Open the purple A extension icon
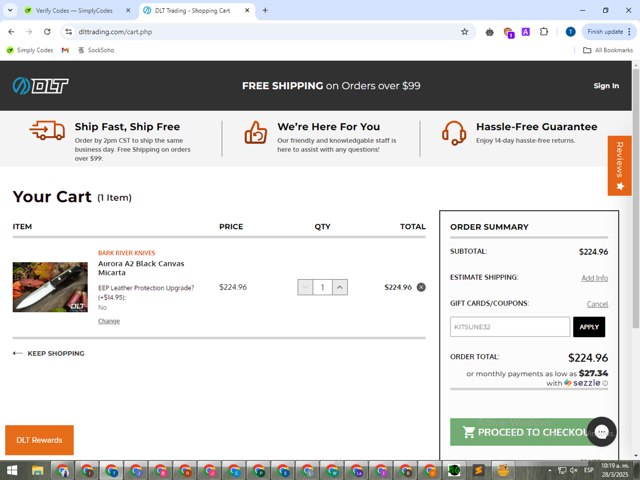This screenshot has width=640, height=480. click(x=526, y=32)
